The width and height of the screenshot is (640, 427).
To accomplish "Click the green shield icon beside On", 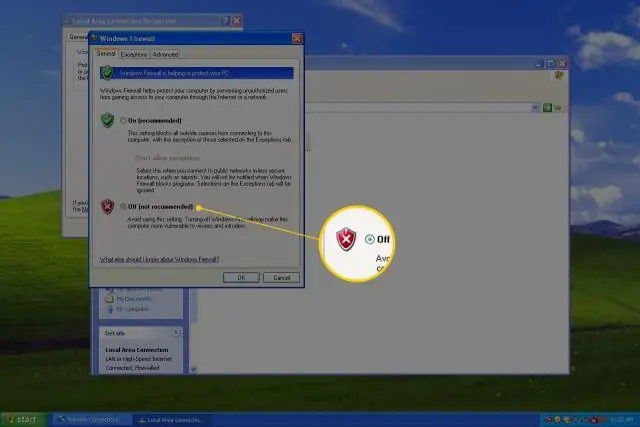I will point(108,120).
